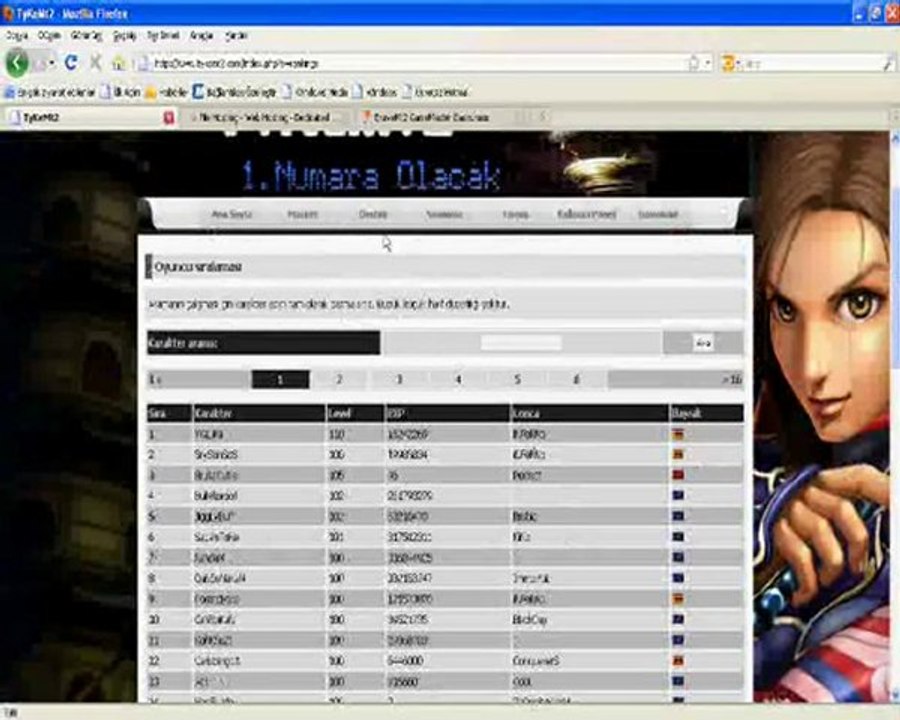Screen dimensions: 900x720
Task: Click the blue flag in rank 11 row
Action: tap(678, 640)
